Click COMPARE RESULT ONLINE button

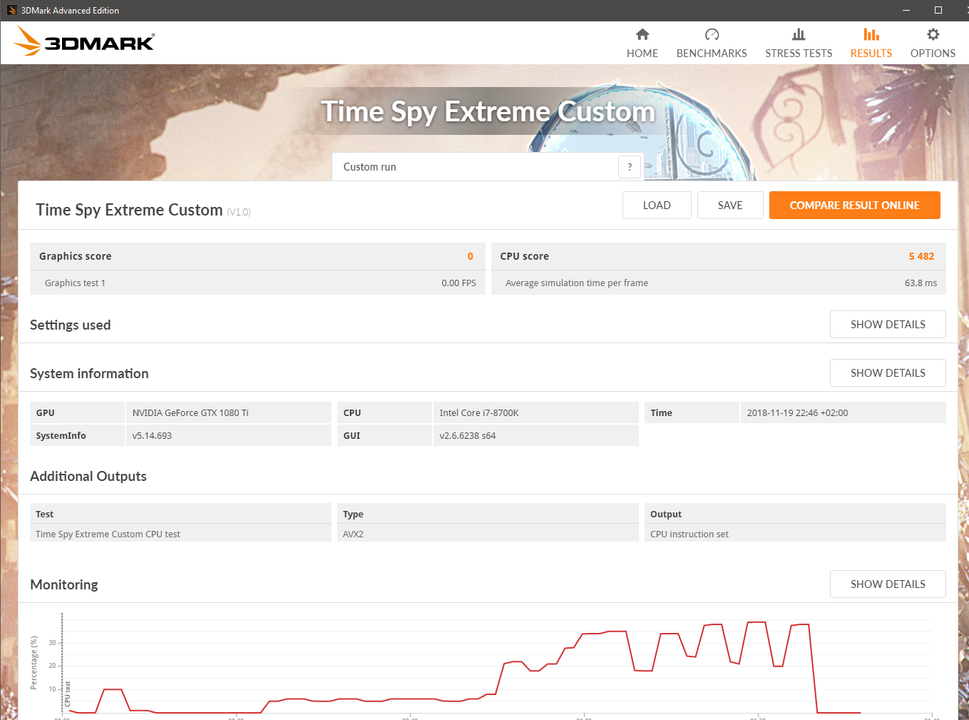pyautogui.click(x=855, y=205)
